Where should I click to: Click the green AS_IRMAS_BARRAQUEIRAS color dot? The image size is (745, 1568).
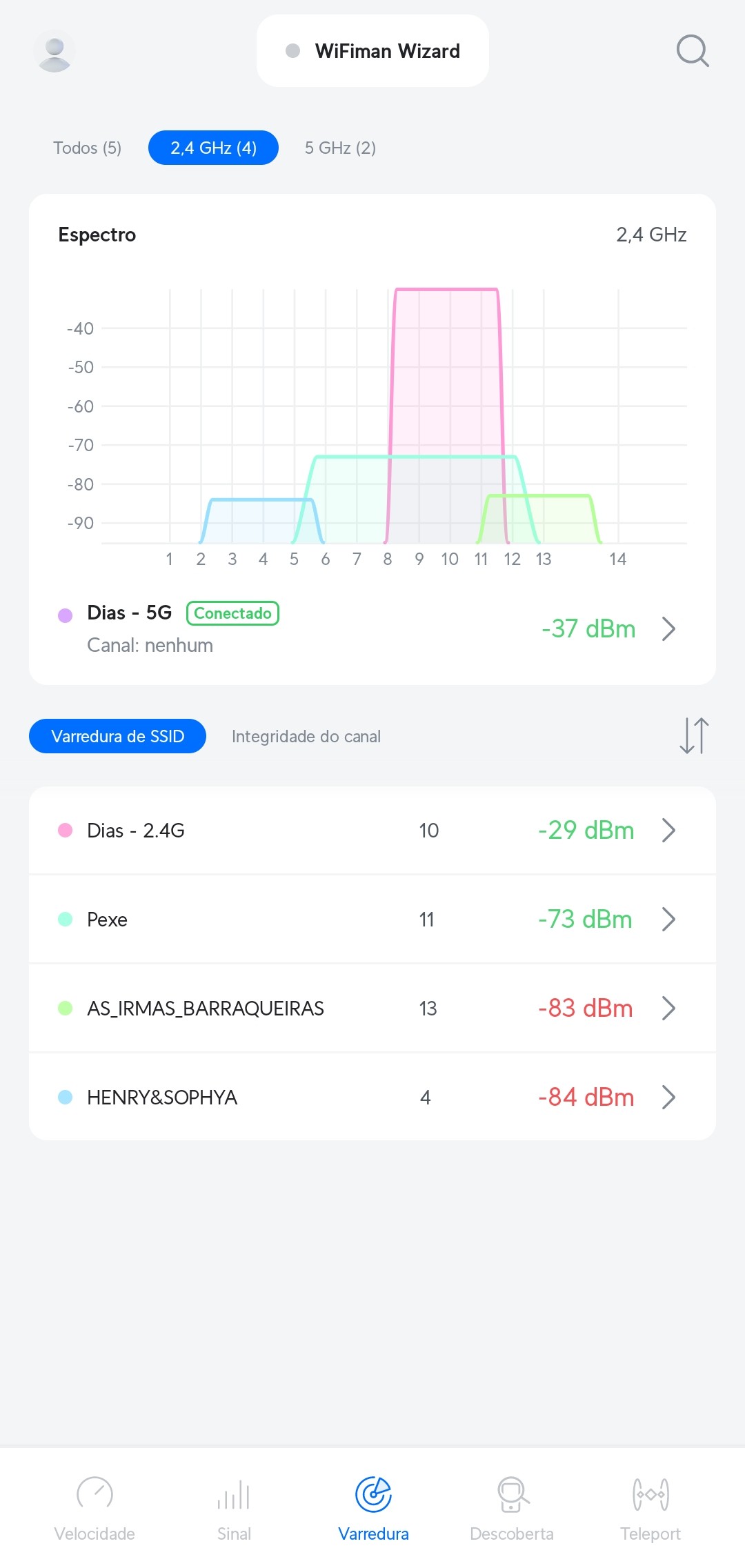pos(66,1008)
